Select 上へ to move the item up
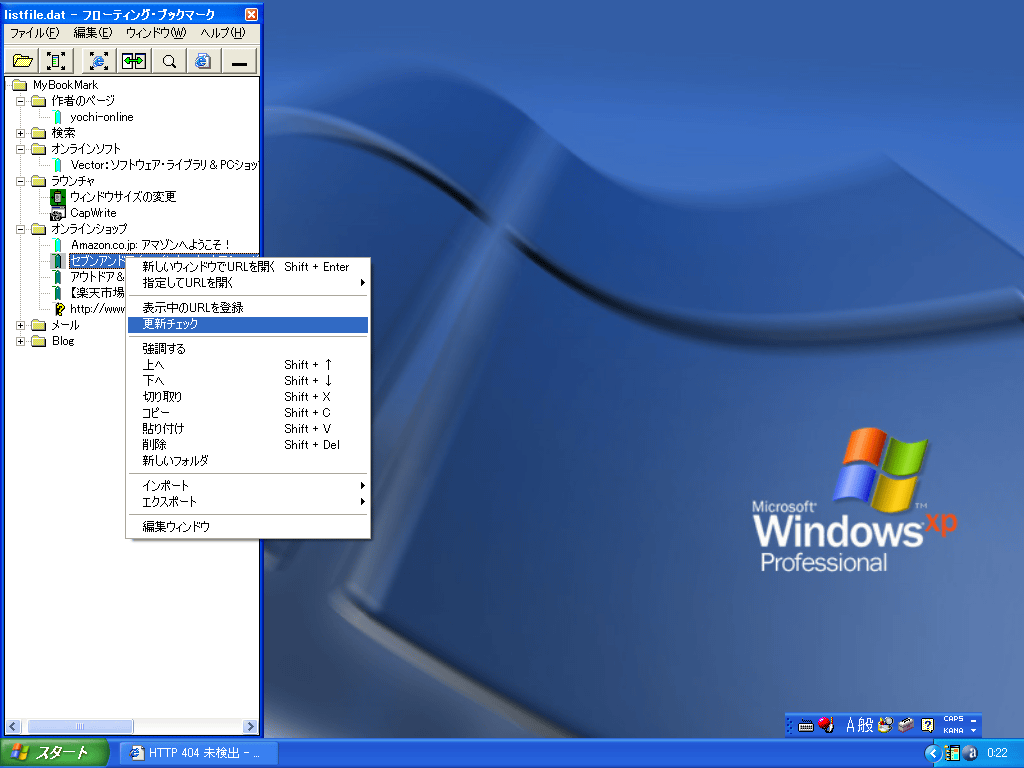1024x768 pixels. click(x=248, y=364)
